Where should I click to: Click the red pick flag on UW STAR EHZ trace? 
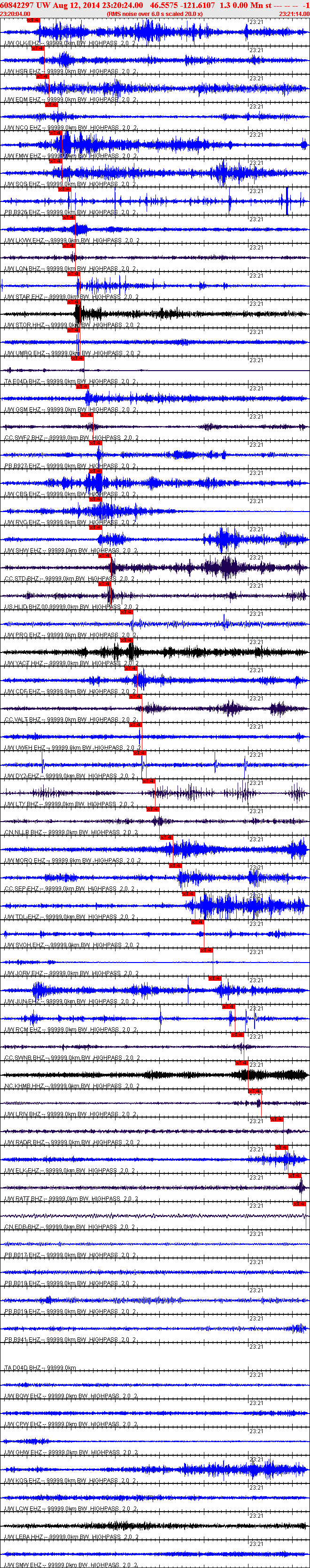pos(73,274)
